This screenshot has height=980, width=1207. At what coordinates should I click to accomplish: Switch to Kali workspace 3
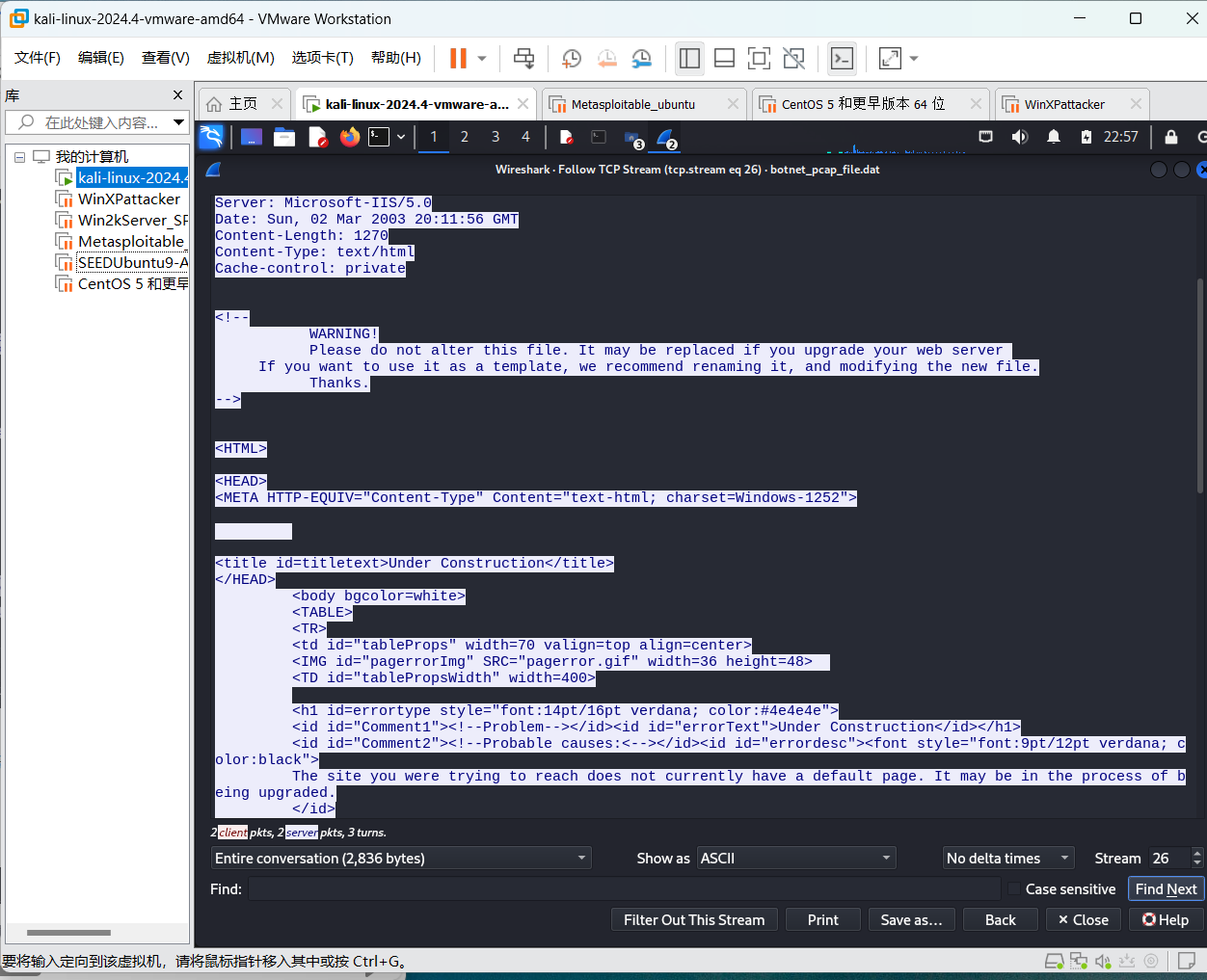click(496, 137)
